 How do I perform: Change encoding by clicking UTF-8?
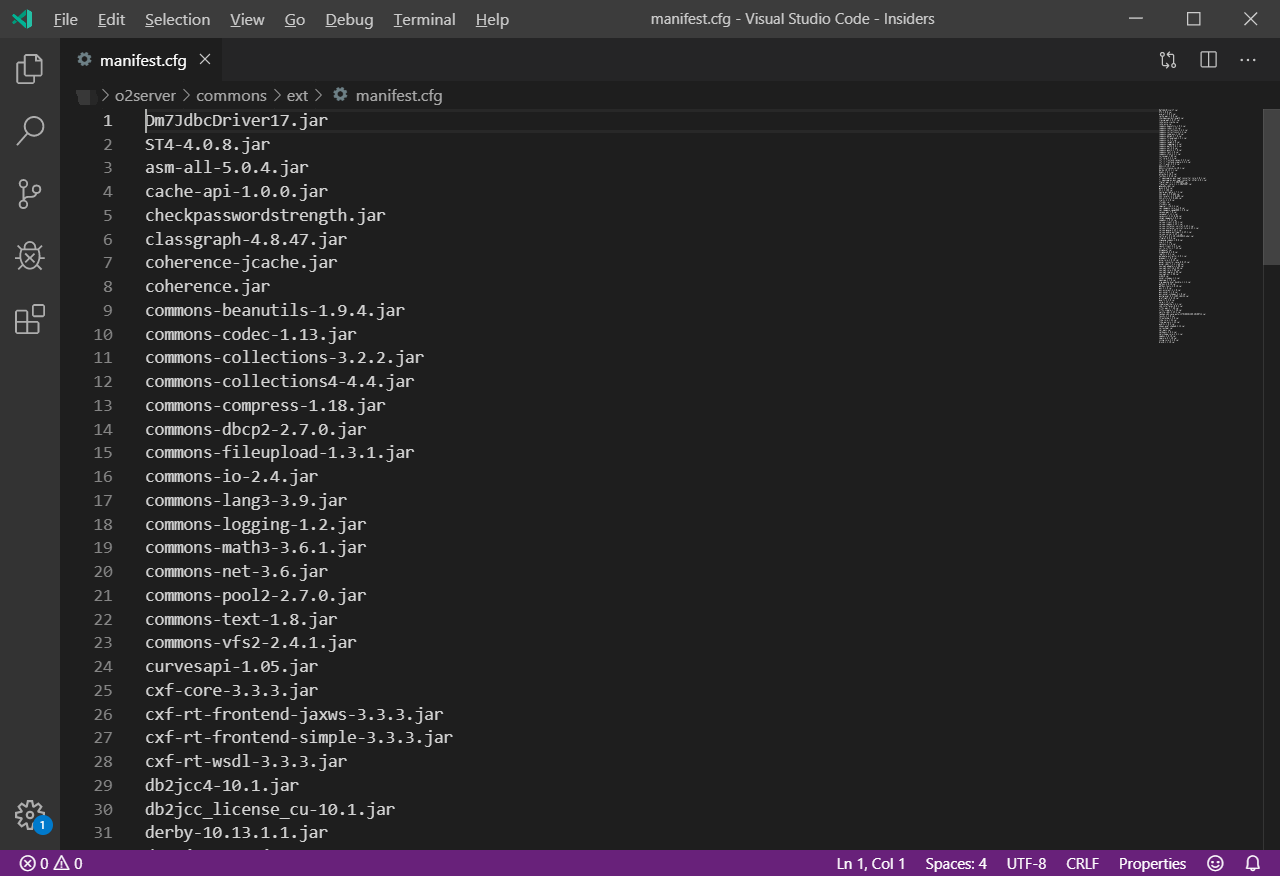(1026, 864)
